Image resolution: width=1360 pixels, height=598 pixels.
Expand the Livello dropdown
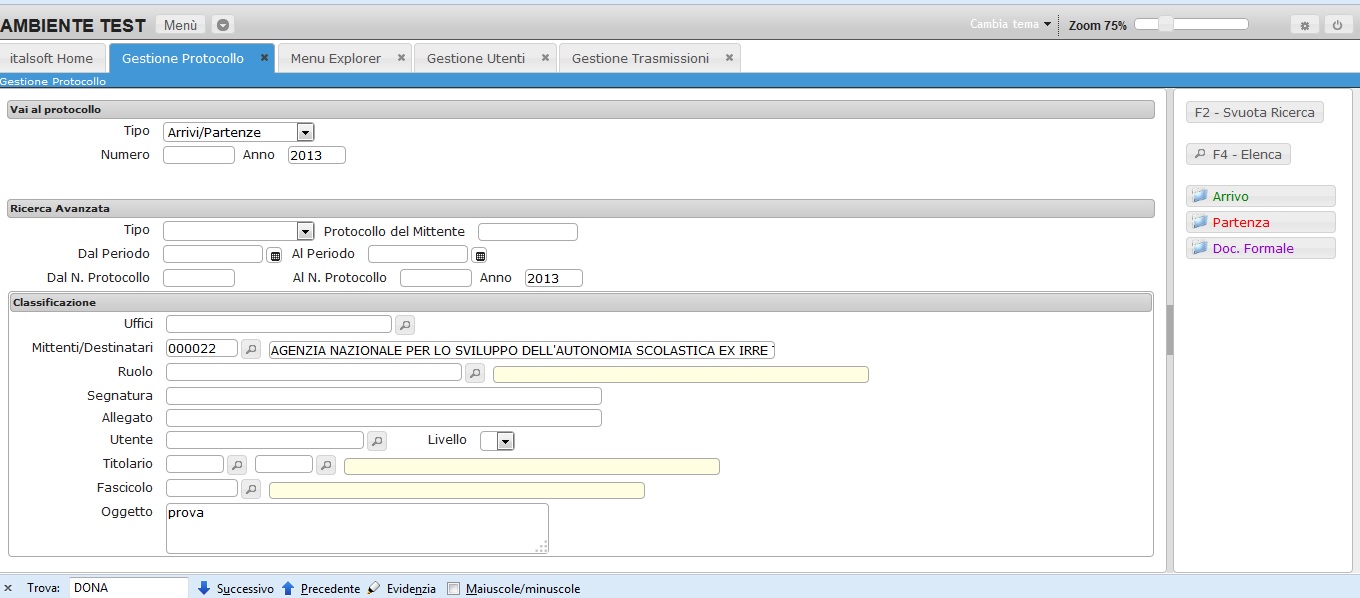(x=505, y=441)
